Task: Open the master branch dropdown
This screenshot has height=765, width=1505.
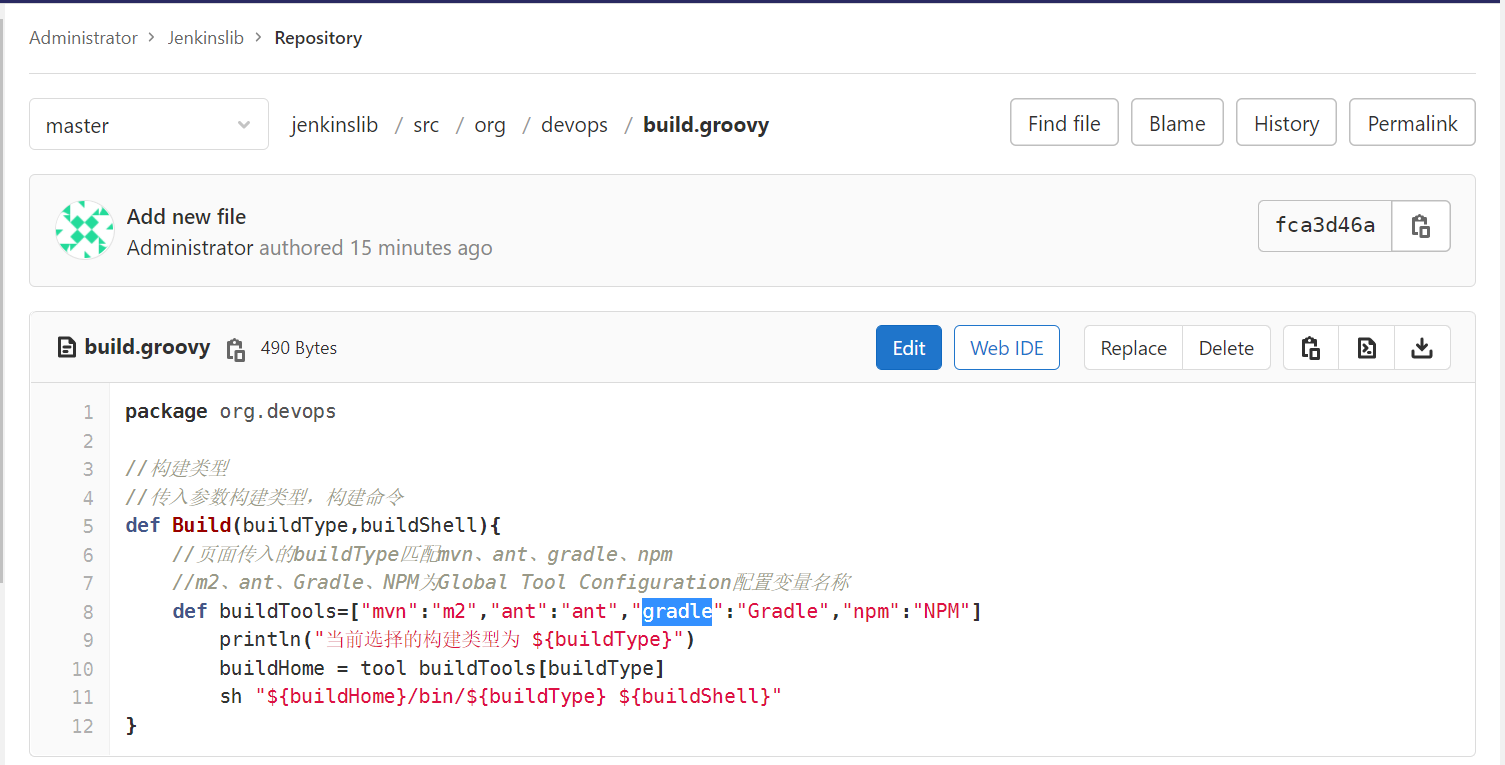Action: point(149,125)
